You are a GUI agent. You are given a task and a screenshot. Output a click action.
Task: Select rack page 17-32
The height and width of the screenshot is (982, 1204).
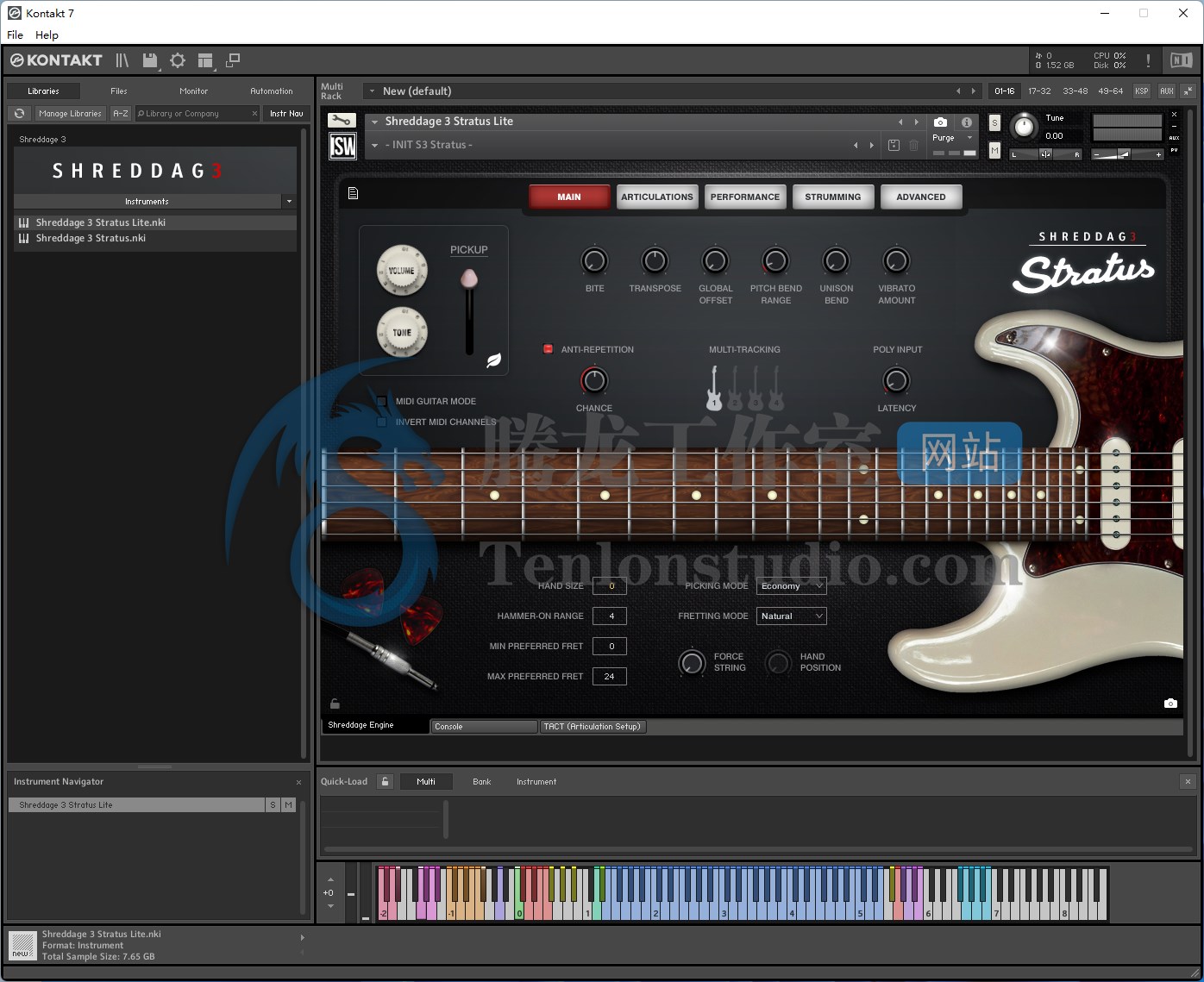click(1039, 91)
